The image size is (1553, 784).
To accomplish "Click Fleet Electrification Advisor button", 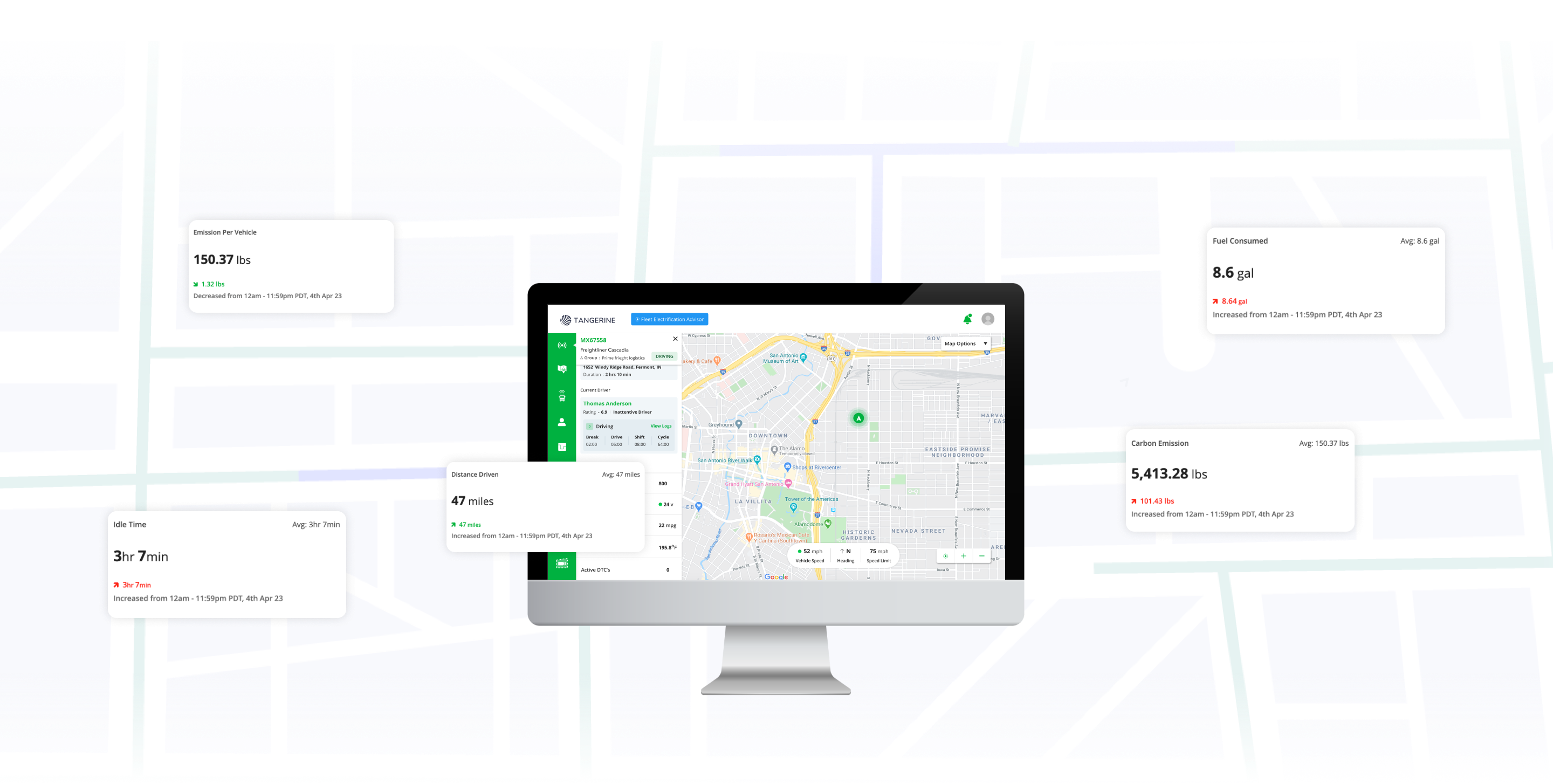I will [669, 319].
